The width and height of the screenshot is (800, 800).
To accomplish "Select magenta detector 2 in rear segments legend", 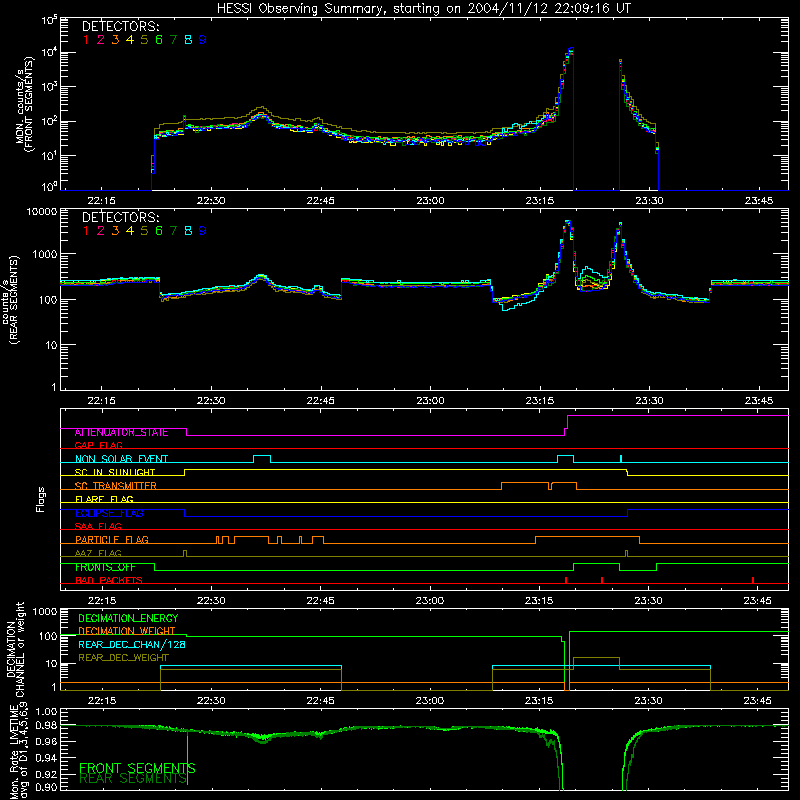I will [101, 231].
